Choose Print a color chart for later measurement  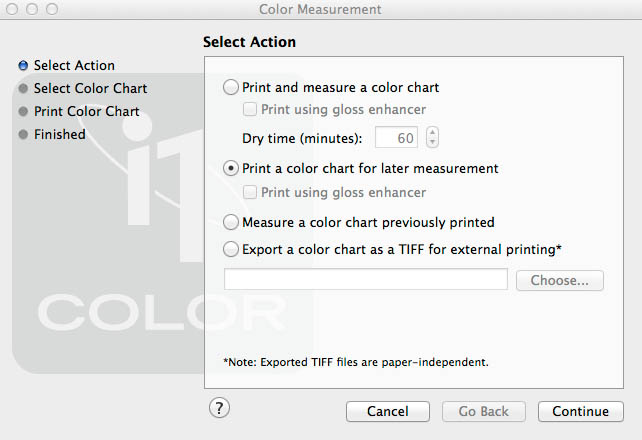click(x=232, y=168)
